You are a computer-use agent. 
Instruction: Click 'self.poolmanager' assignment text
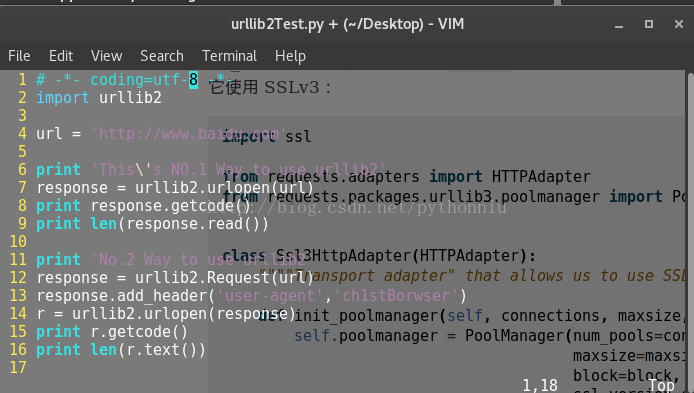[366, 336]
